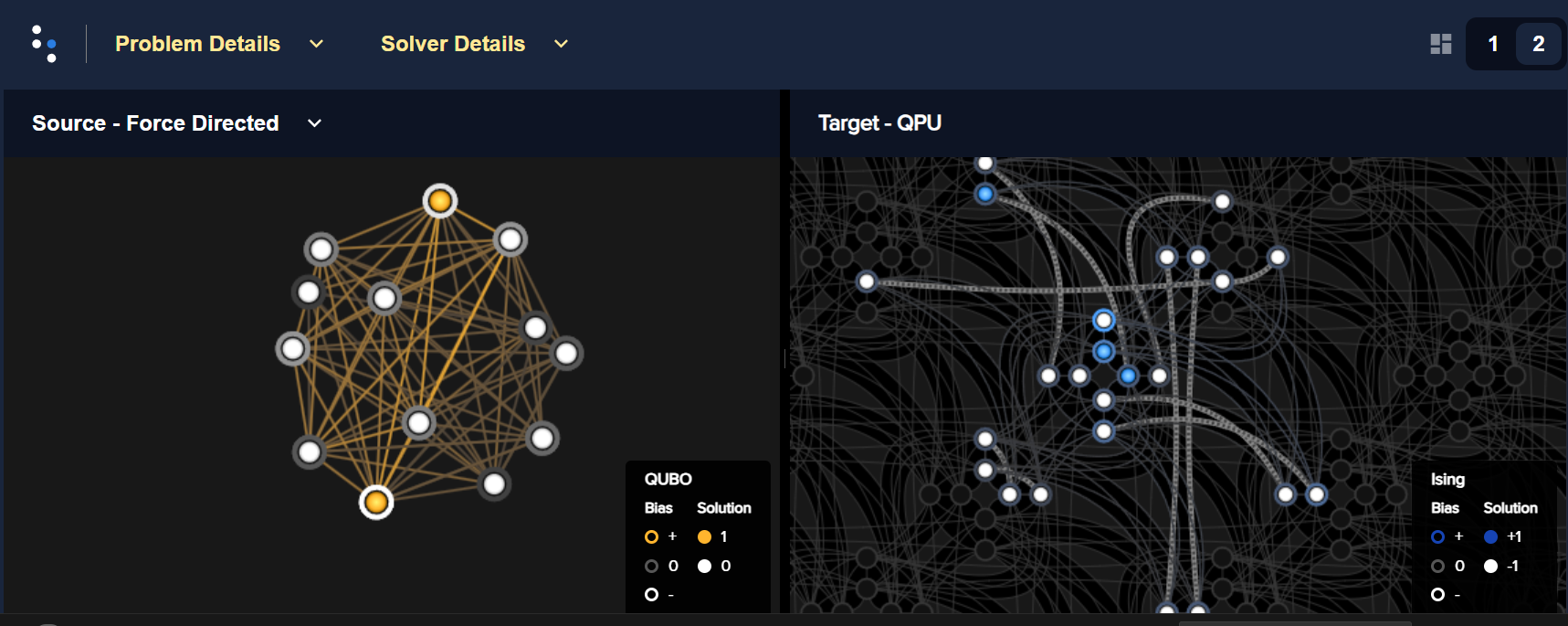Expand the Solver Details chevron
Screen dimensions: 1568x626
pos(561,44)
